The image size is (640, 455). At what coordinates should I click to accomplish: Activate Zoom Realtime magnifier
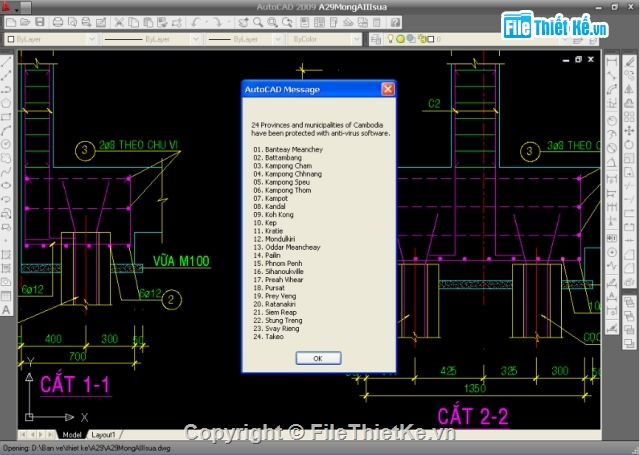258,22
